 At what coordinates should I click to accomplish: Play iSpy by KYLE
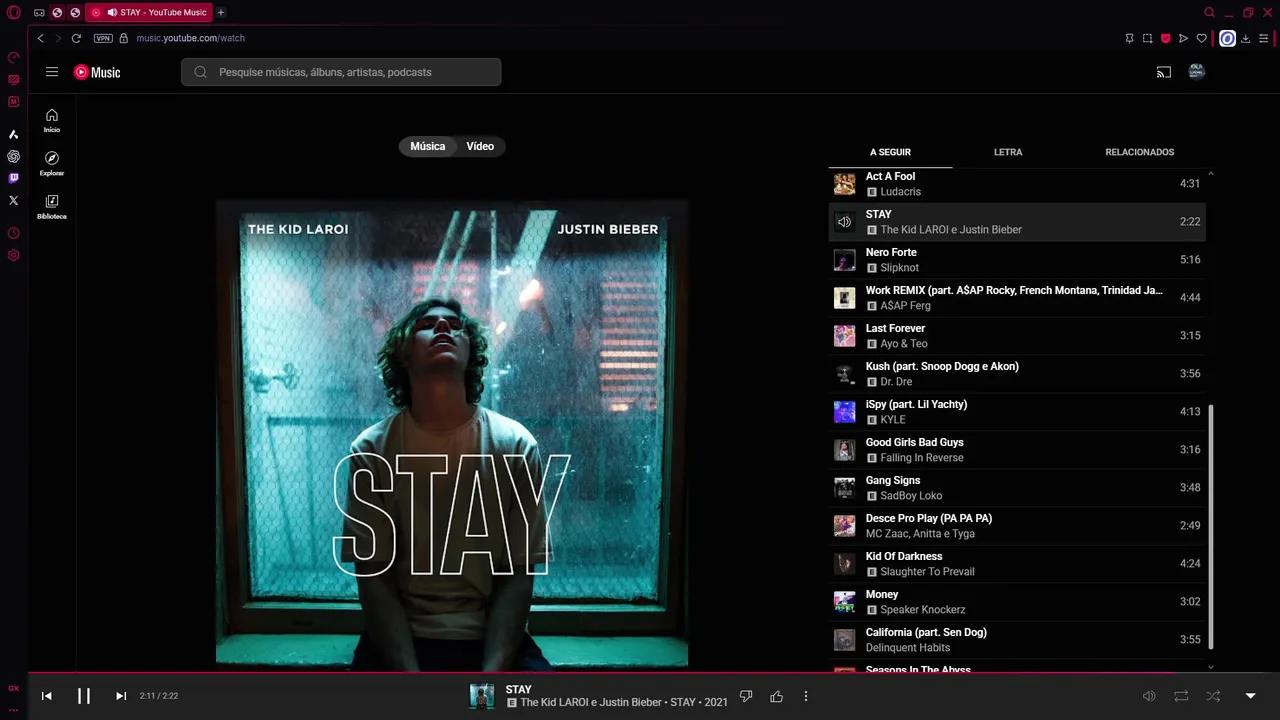[x=1017, y=412]
